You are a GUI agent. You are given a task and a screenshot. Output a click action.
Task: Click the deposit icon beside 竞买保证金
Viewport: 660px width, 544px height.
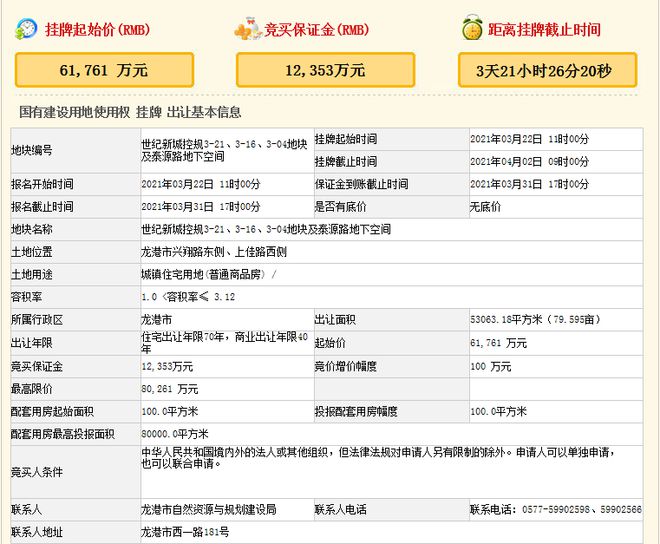[246, 30]
